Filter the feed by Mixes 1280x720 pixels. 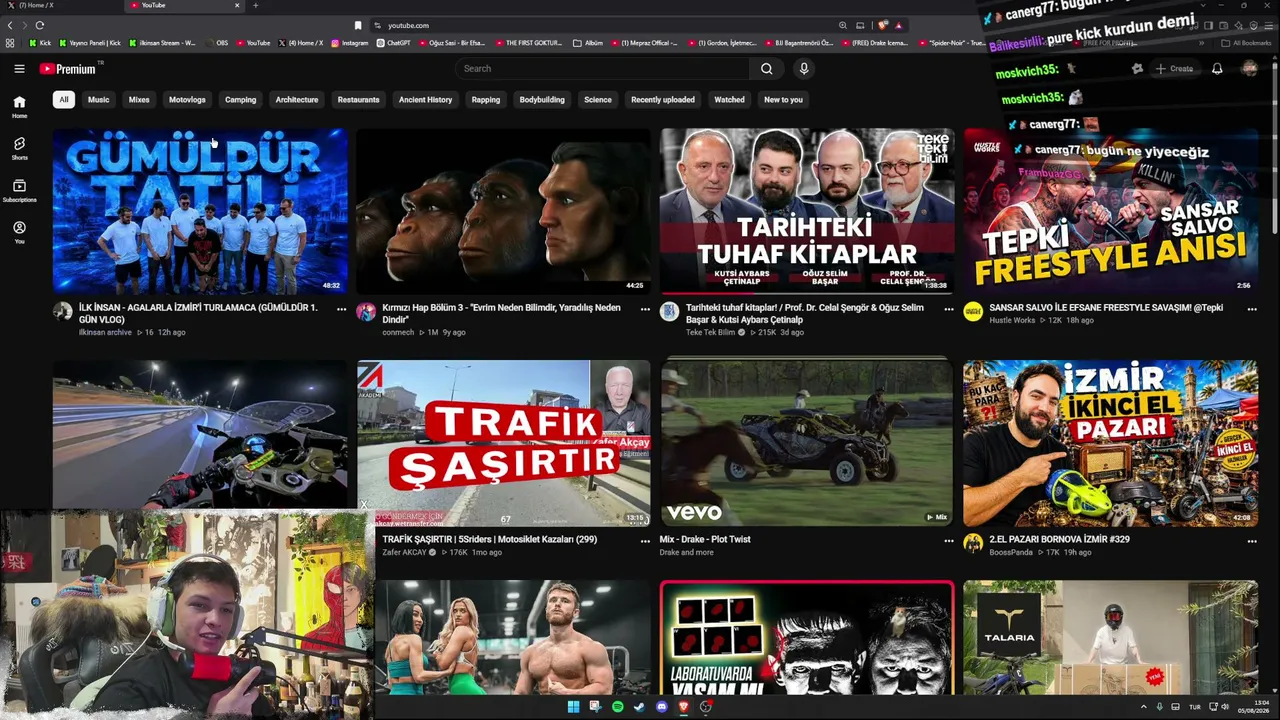[x=139, y=100]
